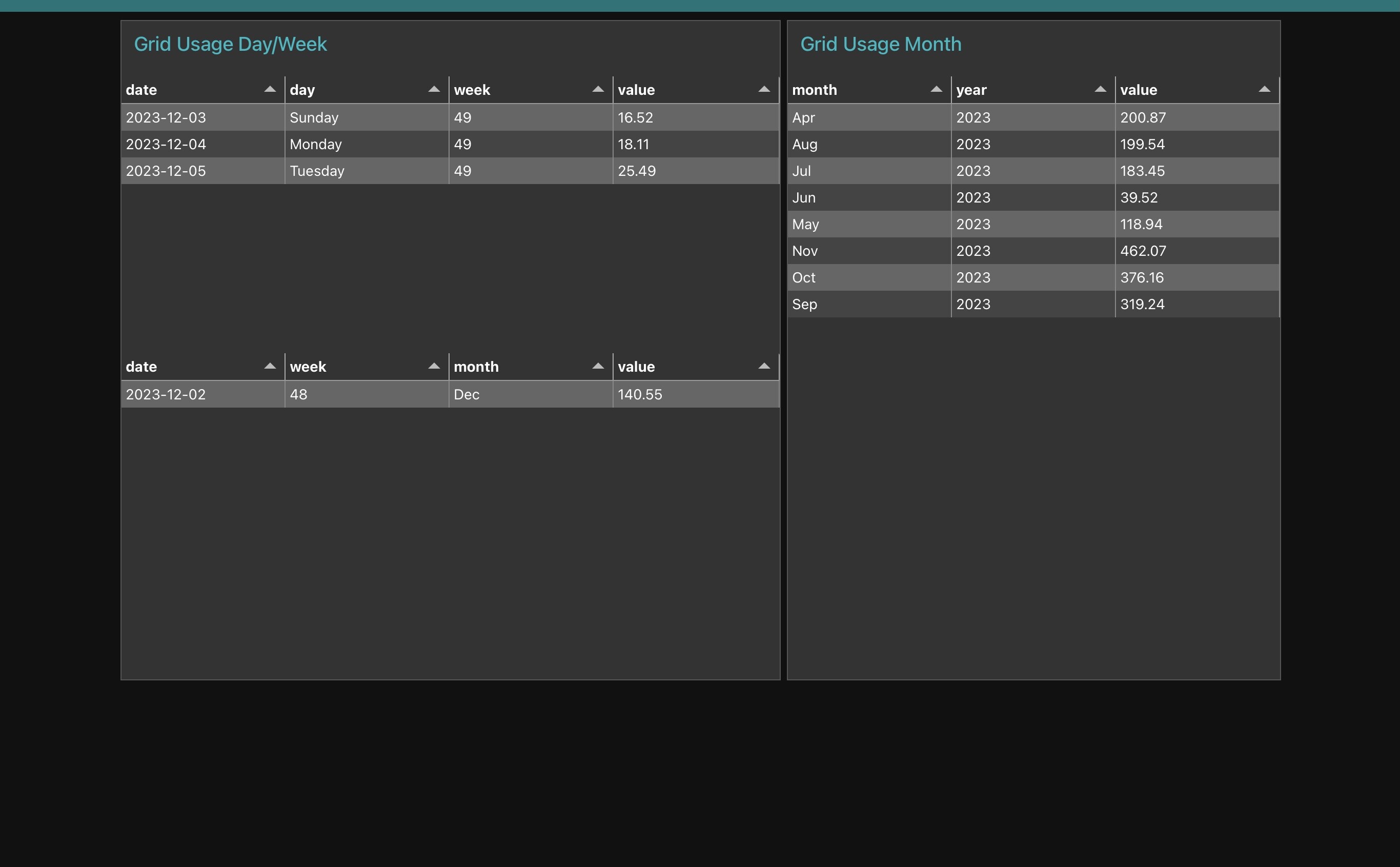This screenshot has height=867, width=1400.
Task: Select the 2023-12-03 date cell
Action: pyautogui.click(x=203, y=117)
